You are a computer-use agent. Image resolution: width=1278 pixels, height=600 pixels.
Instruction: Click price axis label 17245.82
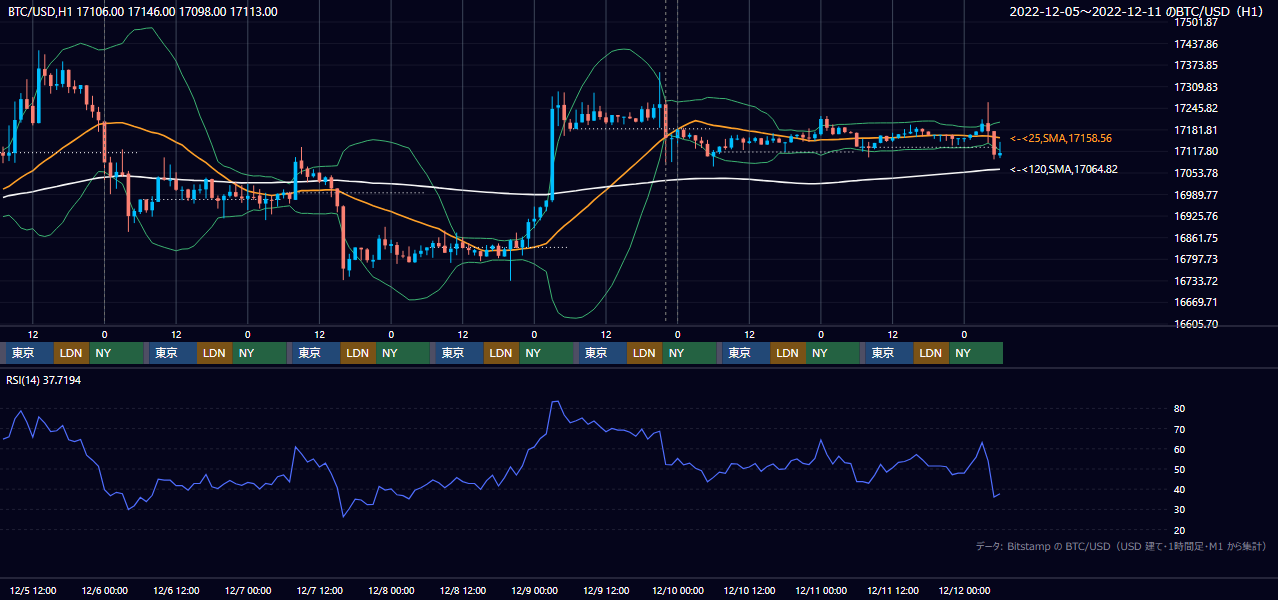point(1195,108)
